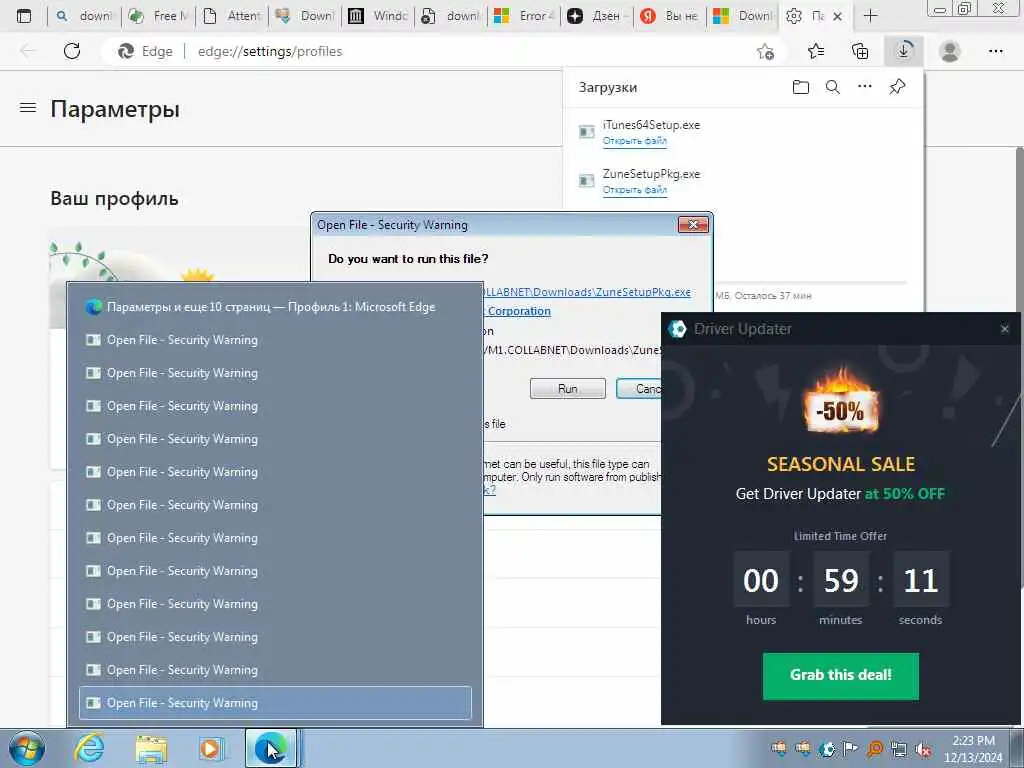Open Action Center flag tray icon
The width and height of the screenshot is (1024, 768).
point(850,748)
